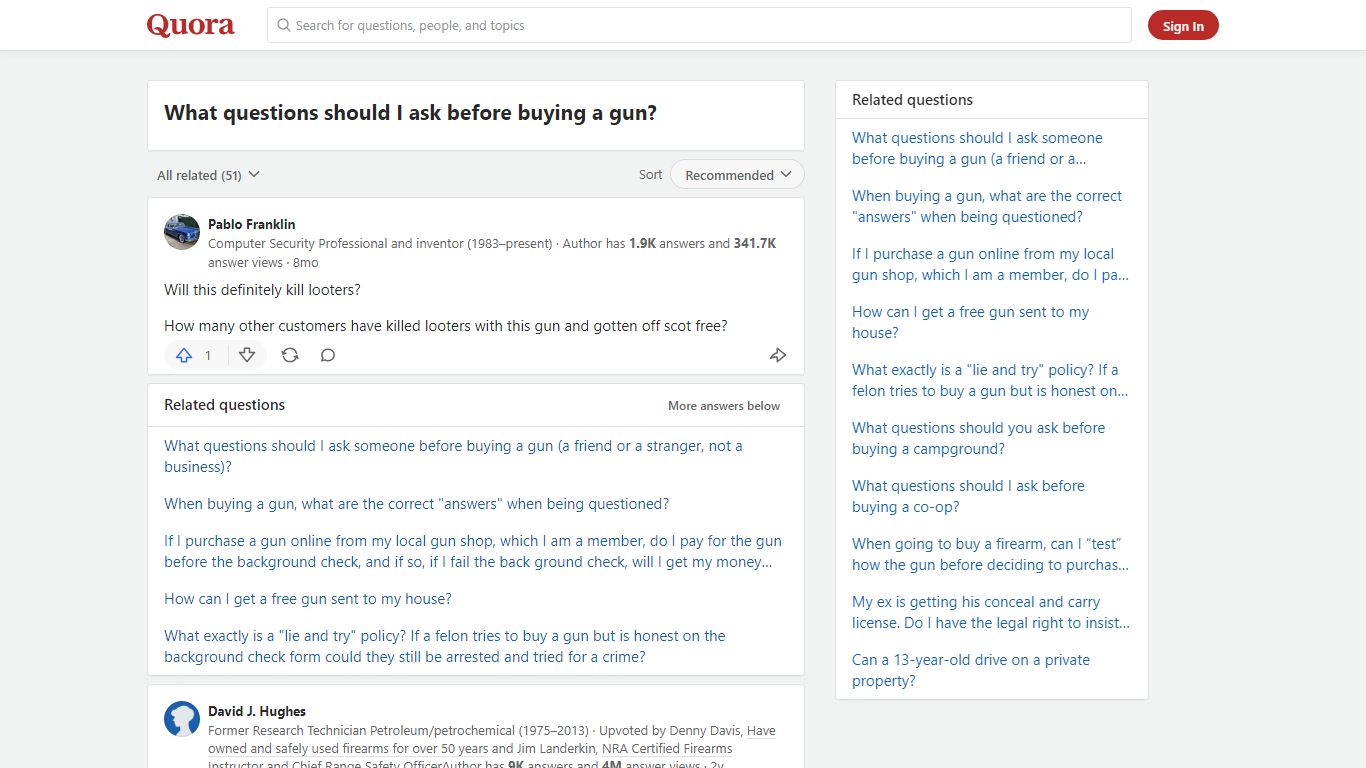Open sidebar question about purchasing gun online from local gun shop
Image resolution: width=1366 pixels, height=768 pixels.
click(x=990, y=264)
